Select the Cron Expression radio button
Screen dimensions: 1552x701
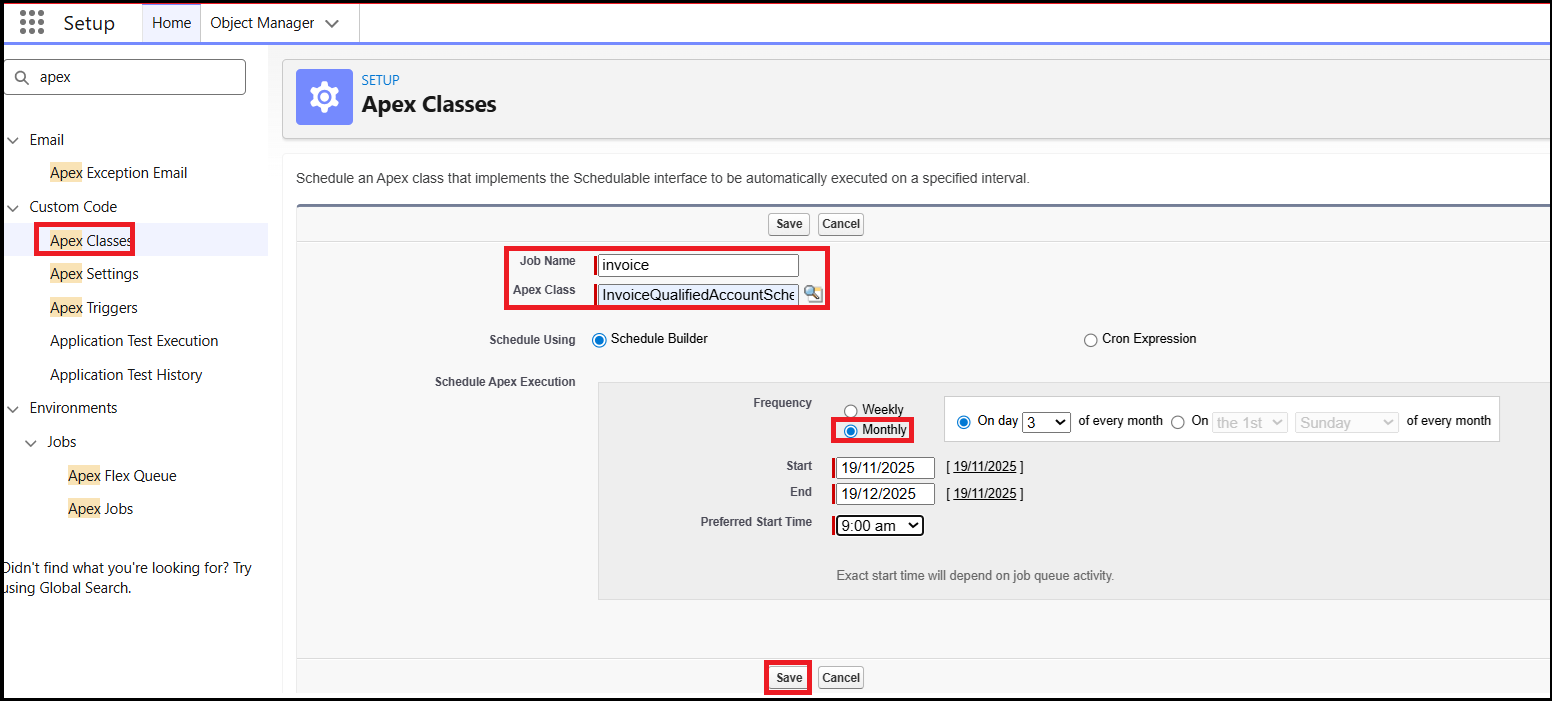(x=1090, y=340)
